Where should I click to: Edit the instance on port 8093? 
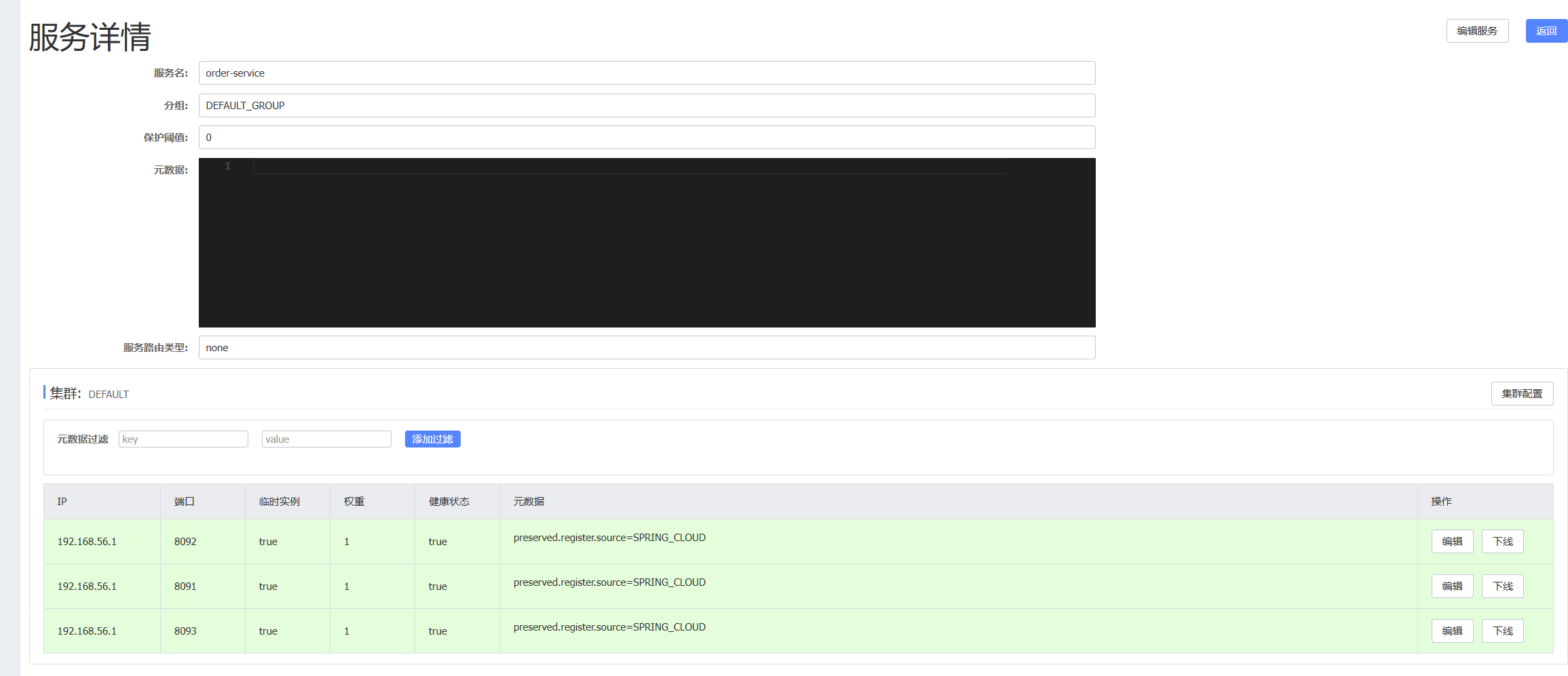tap(1452, 631)
